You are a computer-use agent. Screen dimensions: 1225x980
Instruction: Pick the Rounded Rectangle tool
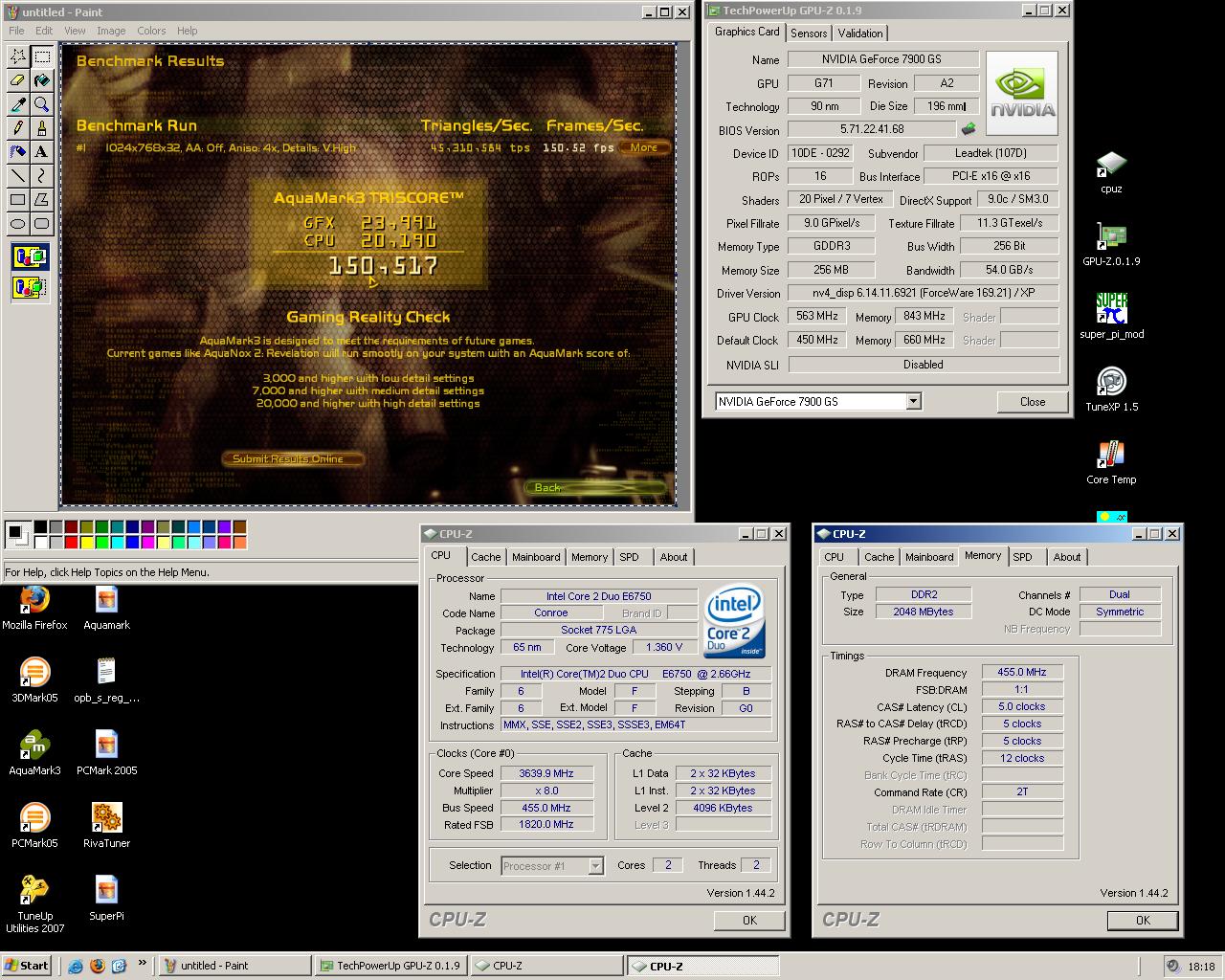(41, 224)
